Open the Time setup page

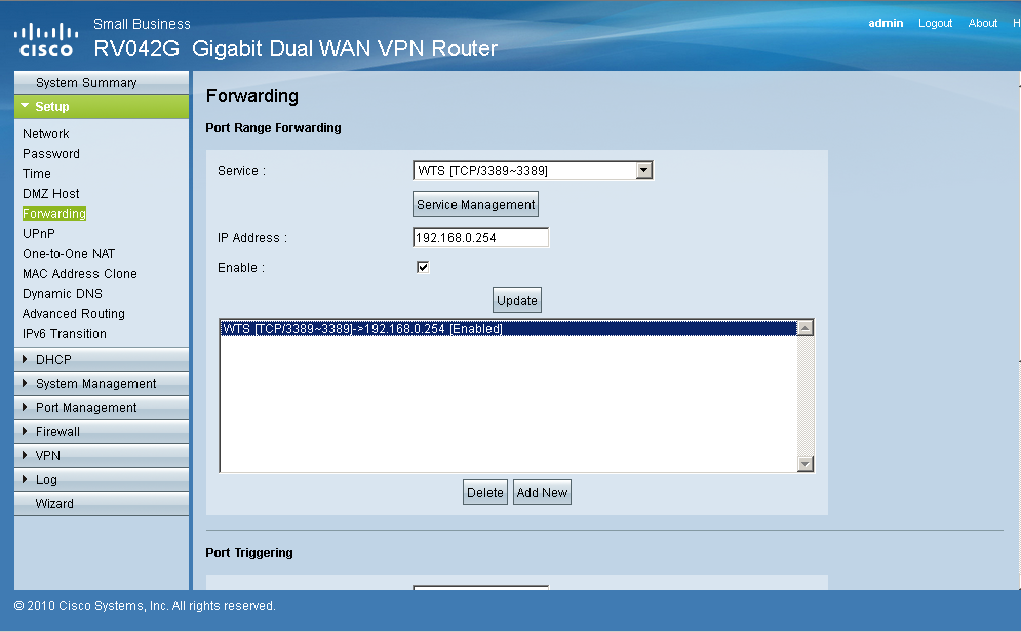(36, 174)
